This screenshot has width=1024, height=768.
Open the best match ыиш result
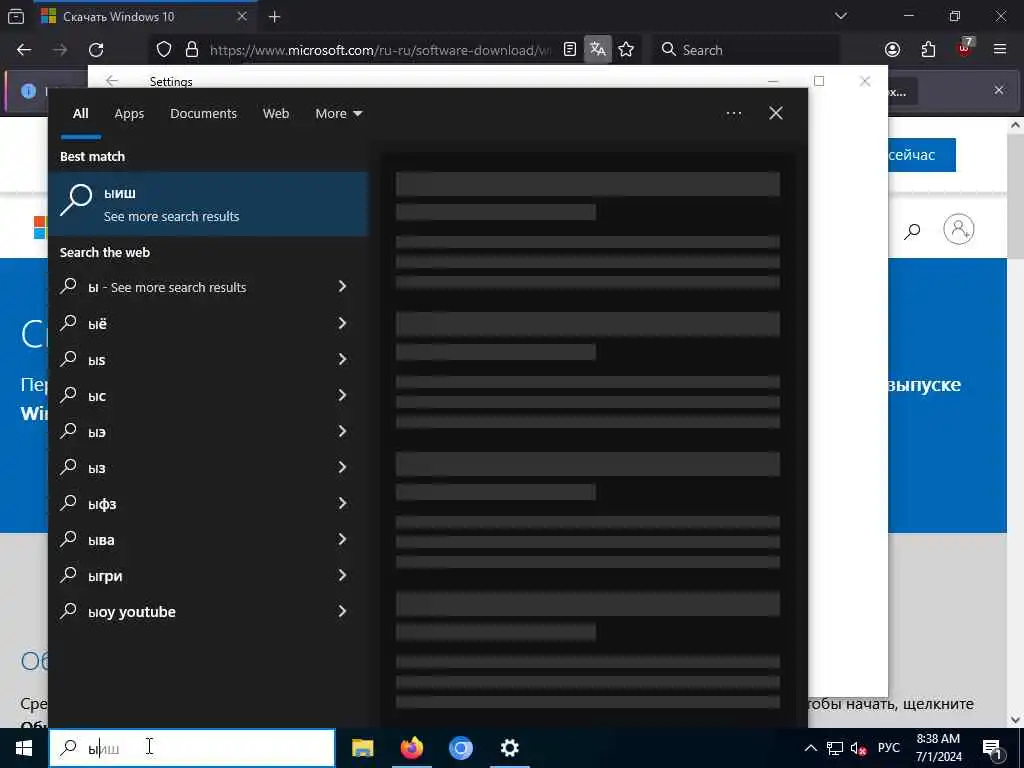click(x=208, y=204)
